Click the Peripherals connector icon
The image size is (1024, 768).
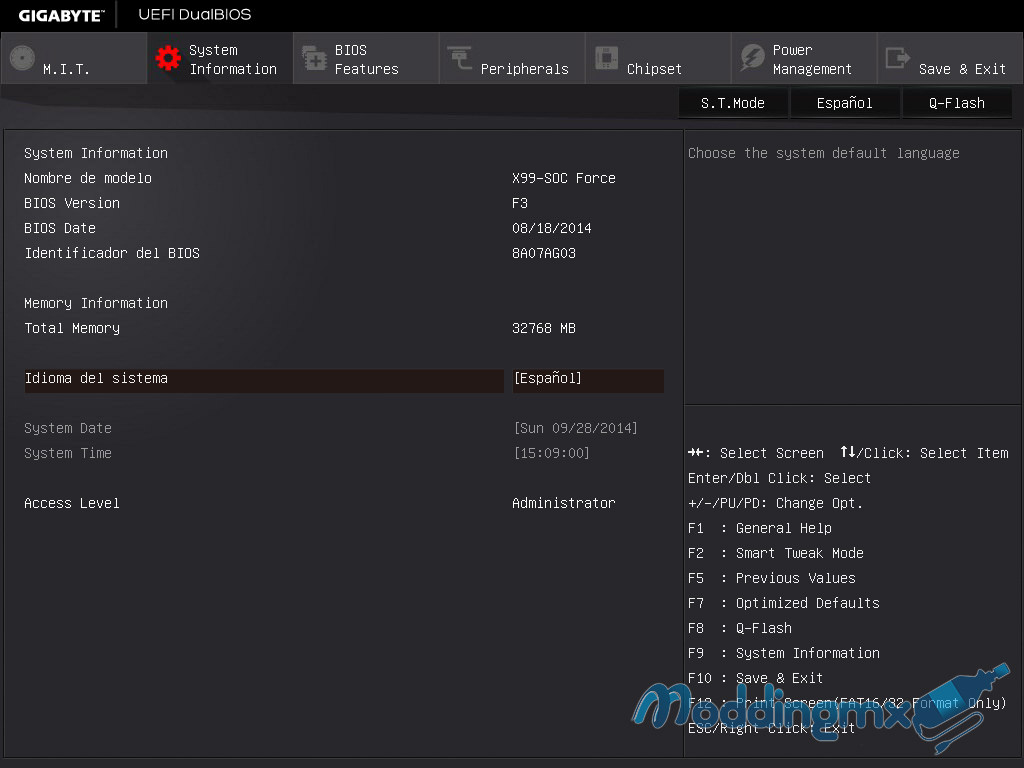(x=460, y=58)
